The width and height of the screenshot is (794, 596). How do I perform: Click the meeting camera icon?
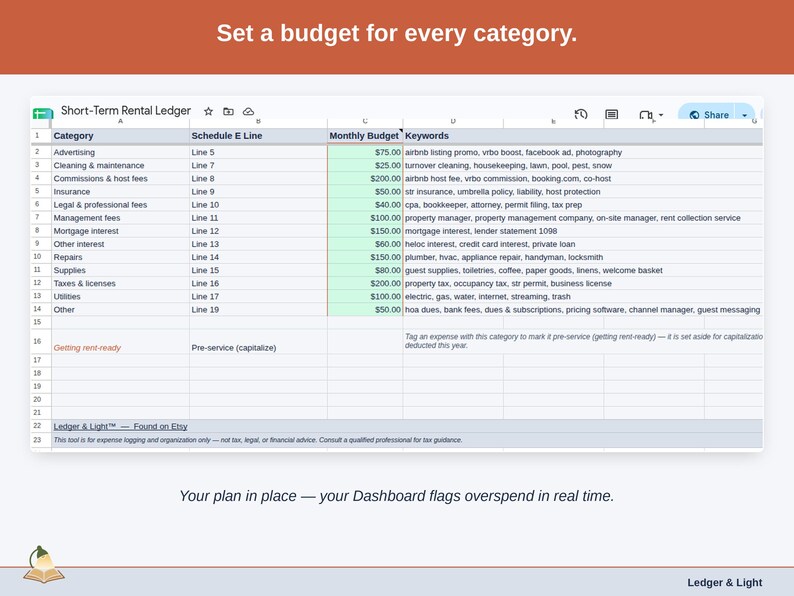(646, 115)
